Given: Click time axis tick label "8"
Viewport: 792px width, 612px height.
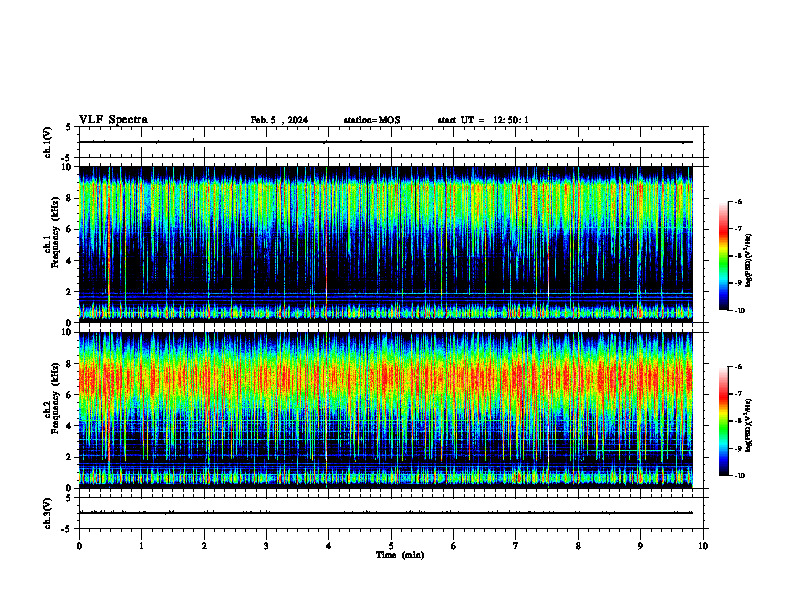Looking at the screenshot, I should pyautogui.click(x=578, y=546).
